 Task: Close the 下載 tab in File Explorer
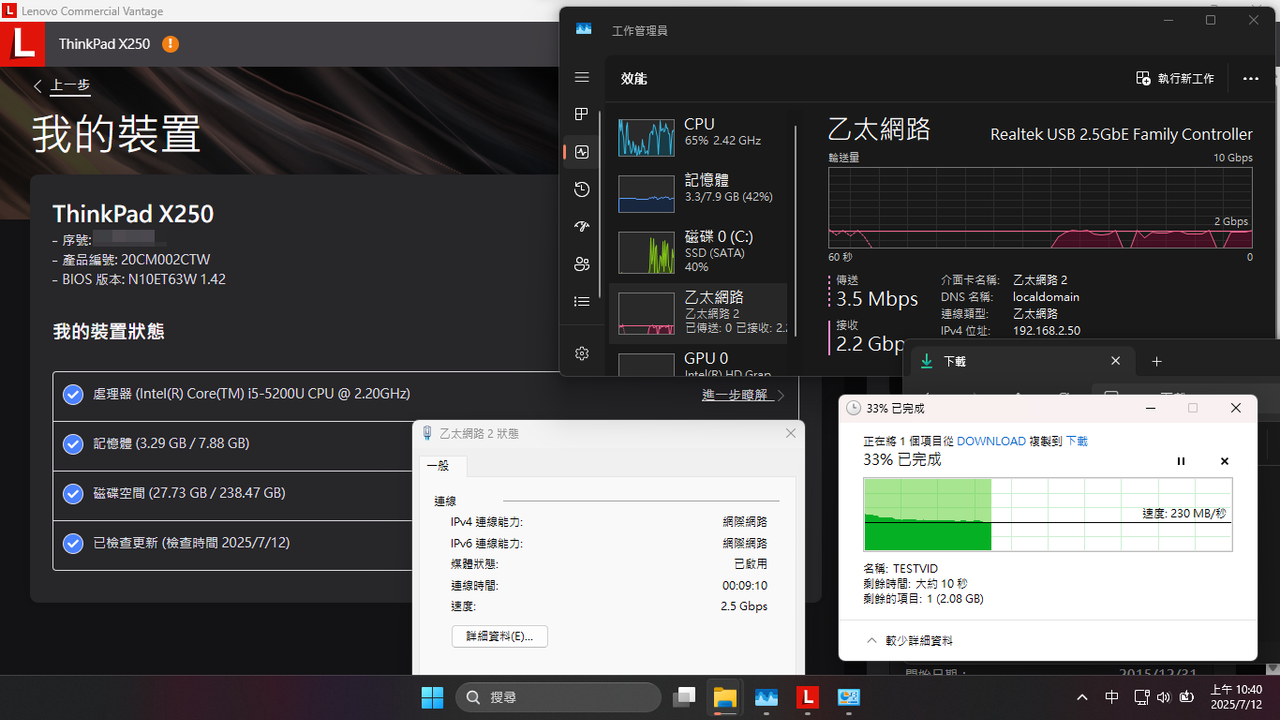coord(1116,361)
